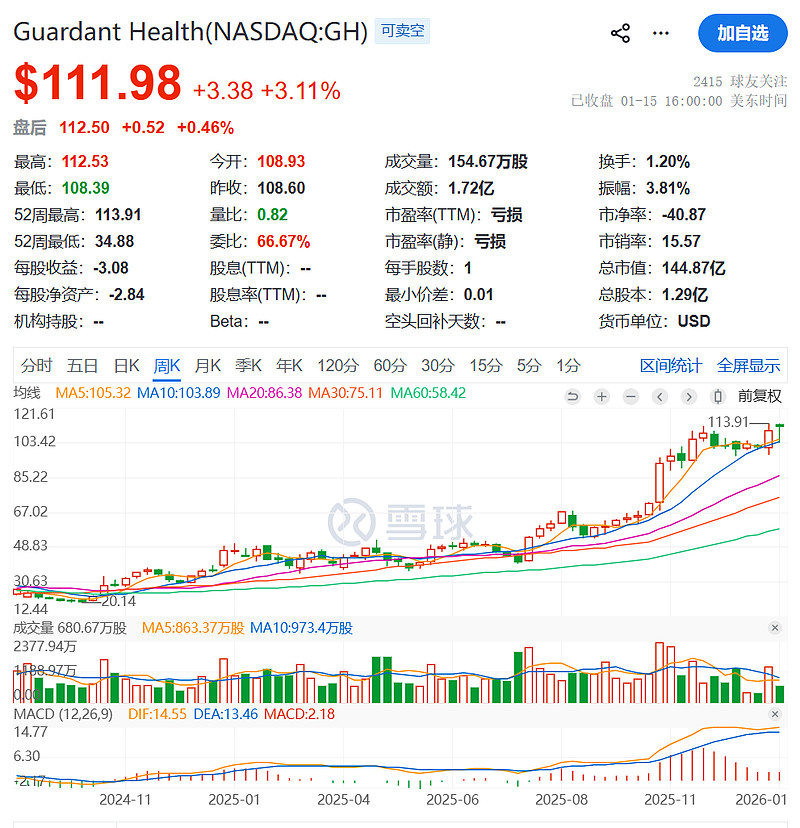Click the volume MA10:973.4万股 label
Screen dimensions: 800x828
tap(301, 628)
